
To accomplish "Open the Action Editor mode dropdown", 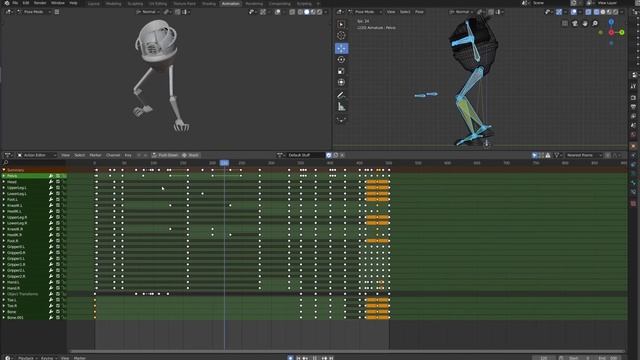I will click(x=37, y=155).
